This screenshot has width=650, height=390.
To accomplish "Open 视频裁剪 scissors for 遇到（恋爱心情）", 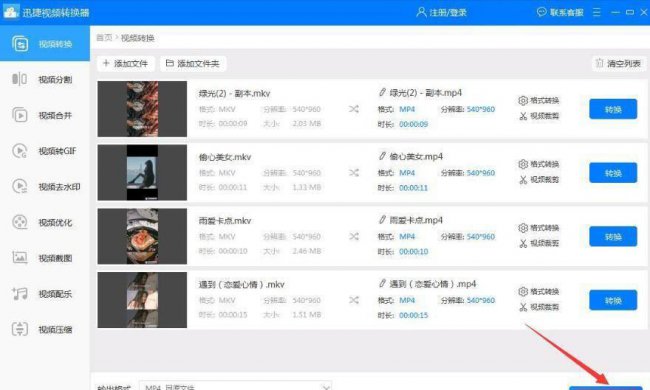I will (539, 307).
